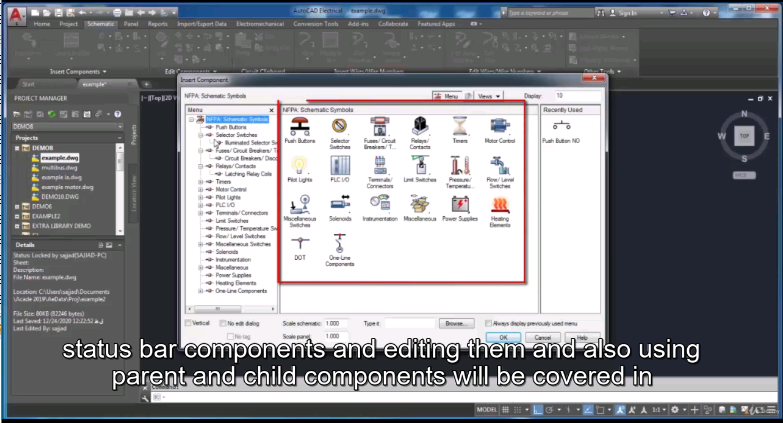783x423 pixels.
Task: Toggle the No edit dialog checkbox
Action: 223,323
